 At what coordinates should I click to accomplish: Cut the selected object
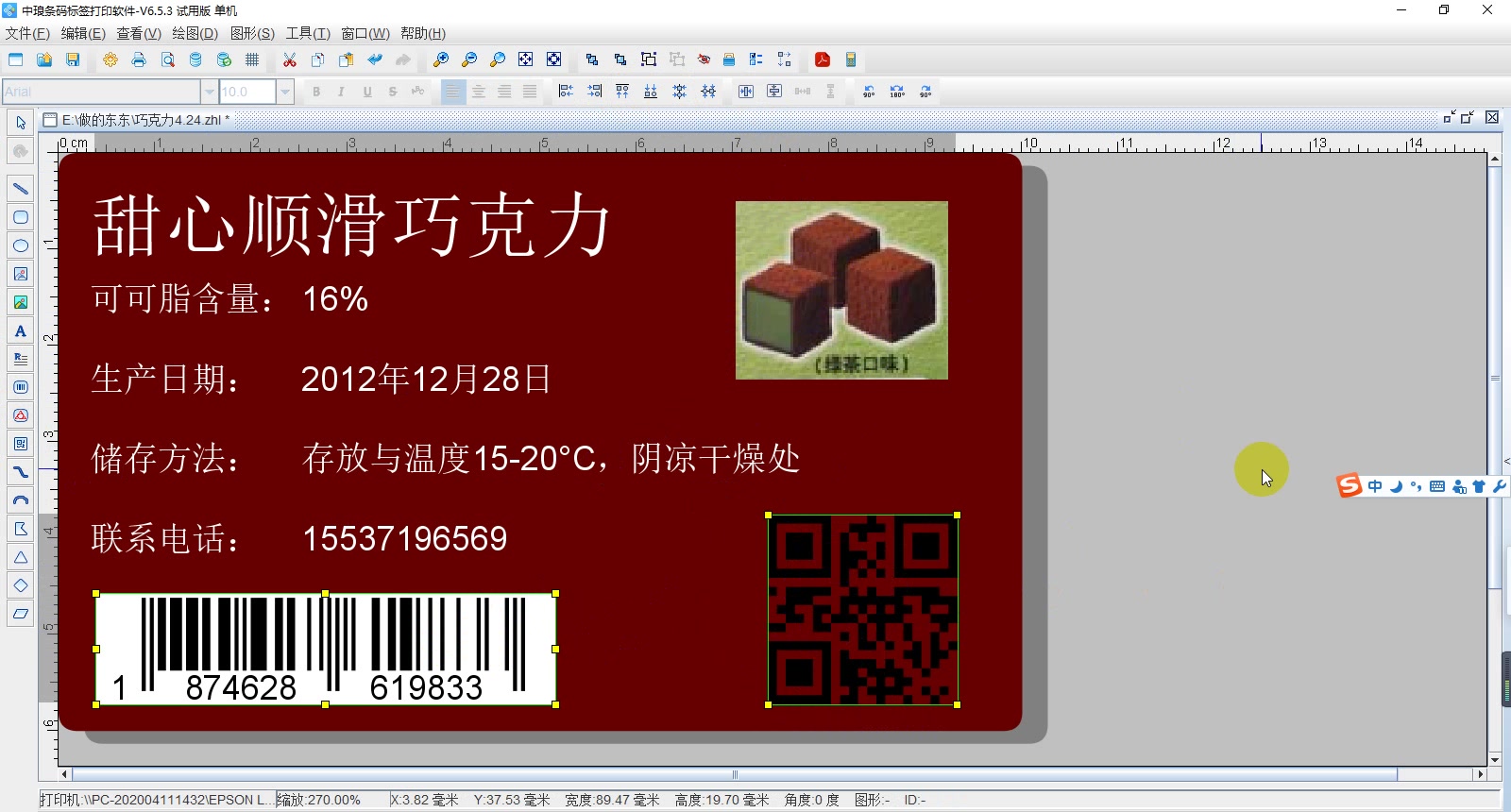click(x=290, y=59)
